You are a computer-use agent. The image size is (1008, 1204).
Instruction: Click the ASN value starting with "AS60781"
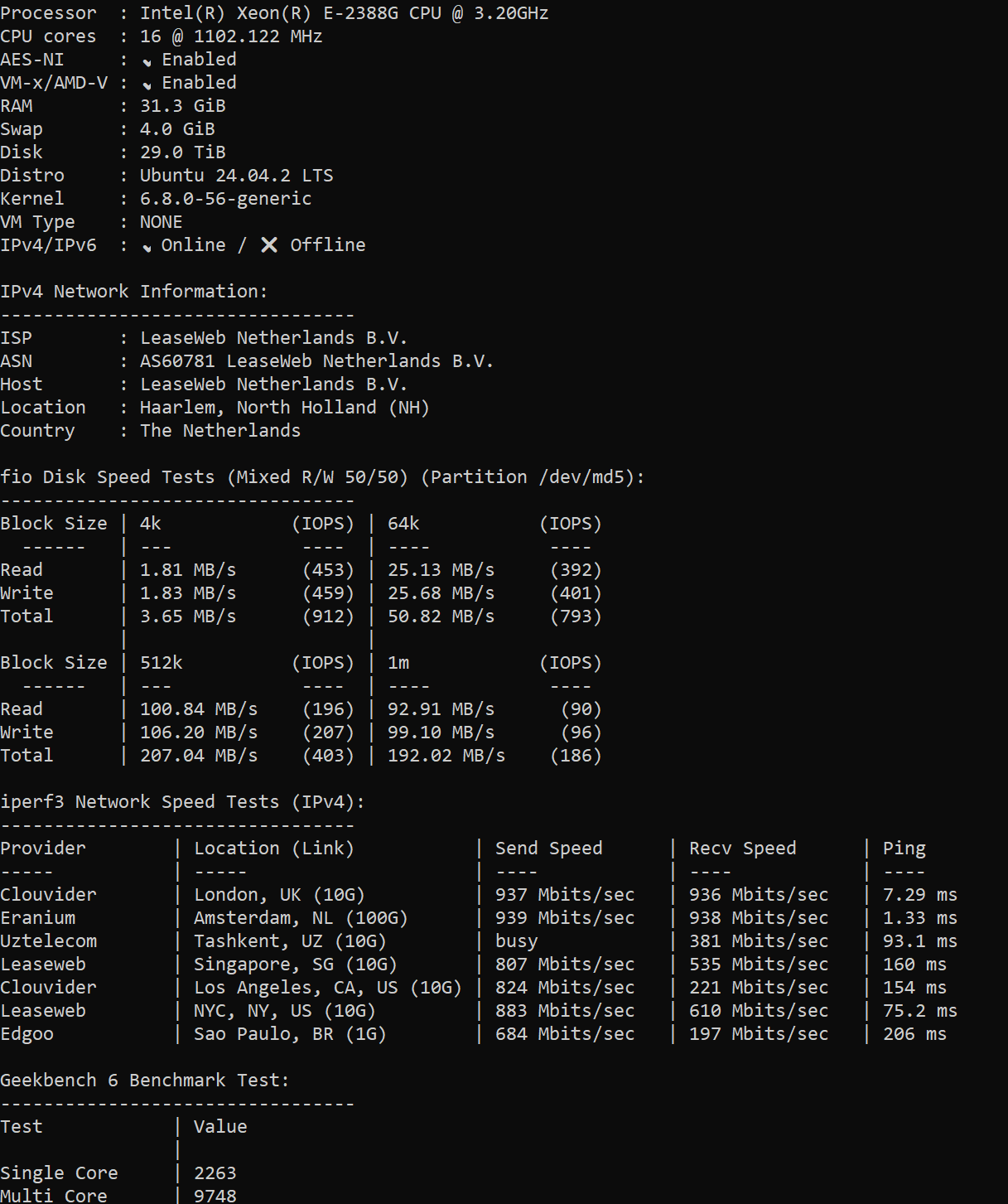click(317, 361)
